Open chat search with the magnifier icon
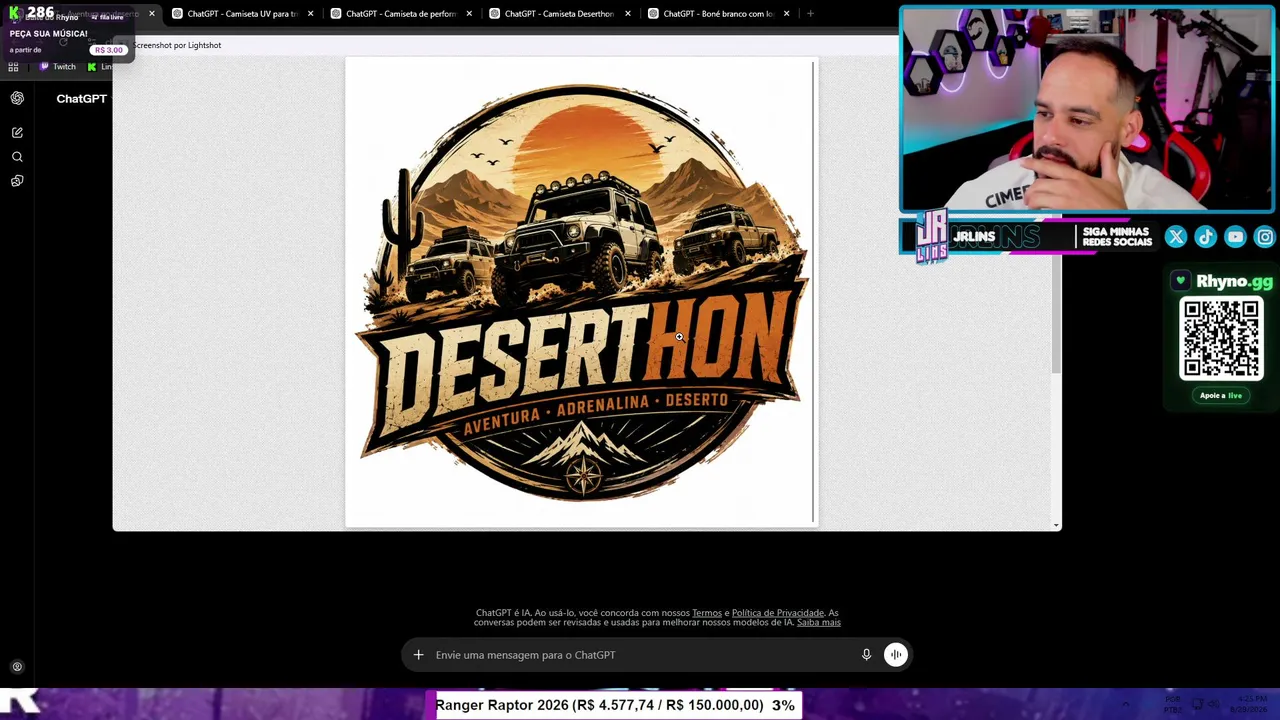The width and height of the screenshot is (1280, 720). click(x=17, y=157)
